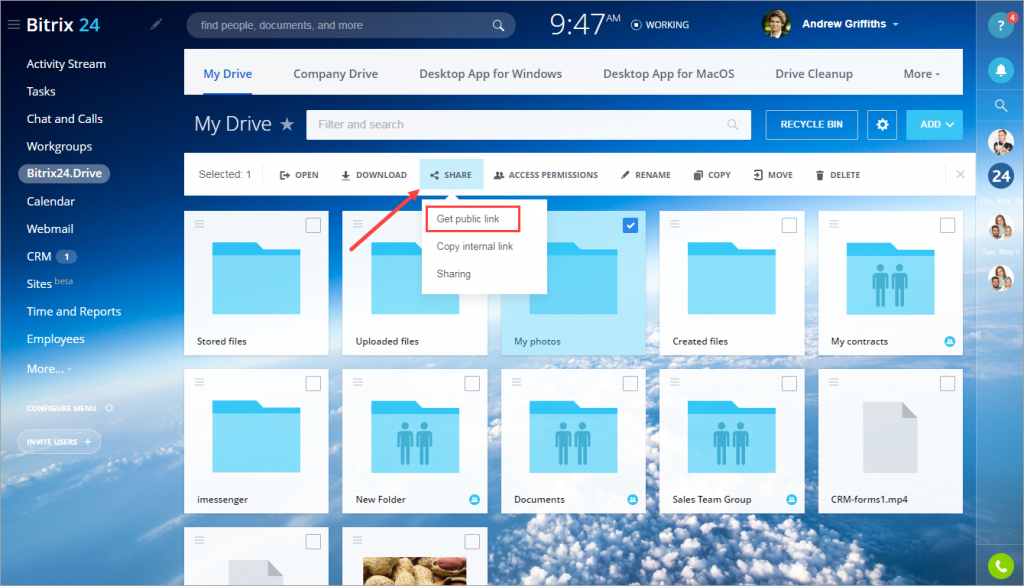The width and height of the screenshot is (1024, 586).
Task: Open Activity Stream in sidebar
Action: 66,64
